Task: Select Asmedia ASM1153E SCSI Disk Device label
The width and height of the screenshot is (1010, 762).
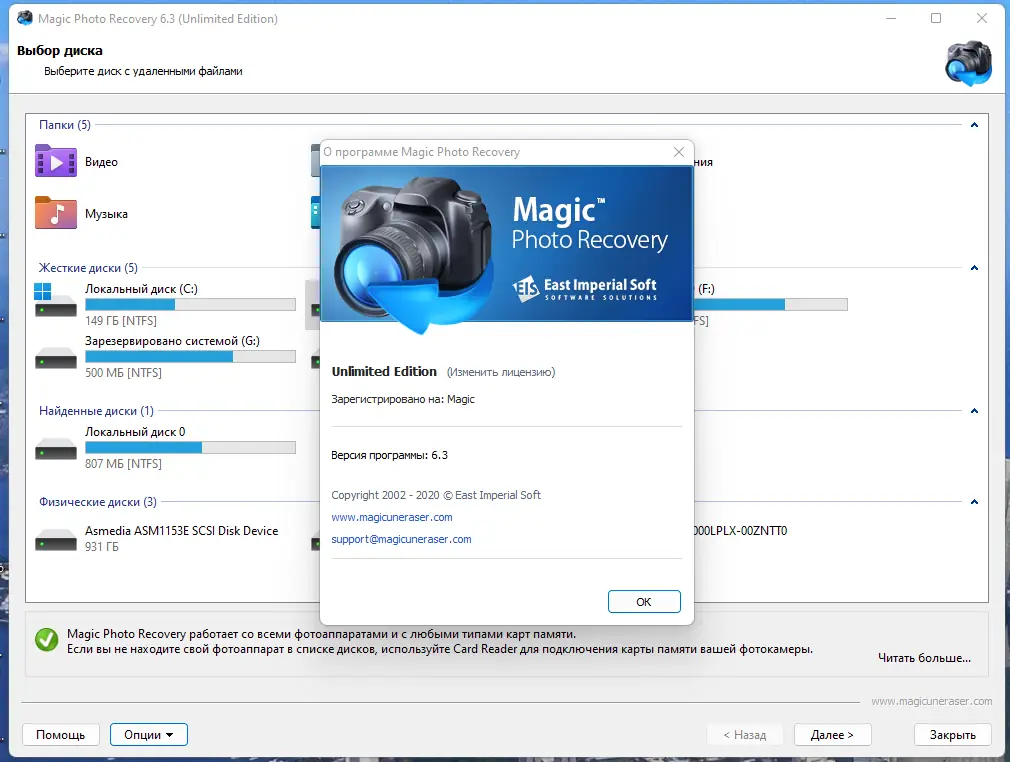Action: pos(182,531)
